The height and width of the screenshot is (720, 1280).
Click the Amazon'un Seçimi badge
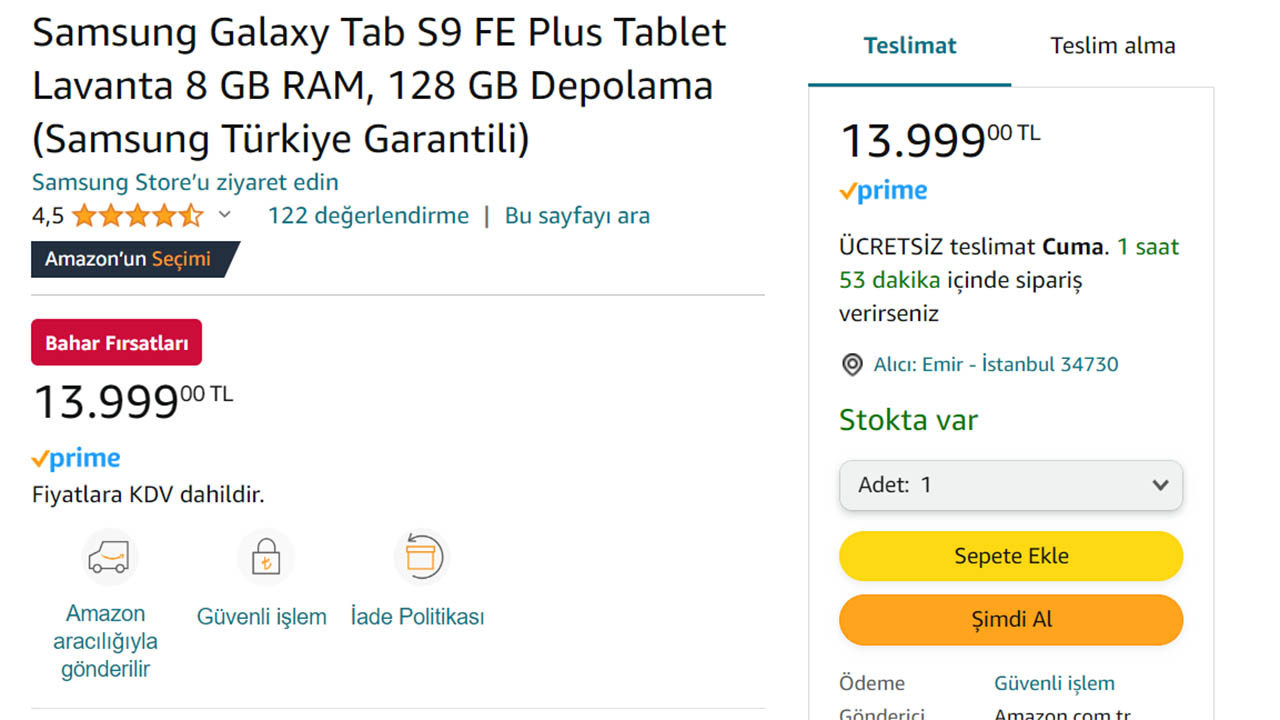pyautogui.click(x=130, y=259)
